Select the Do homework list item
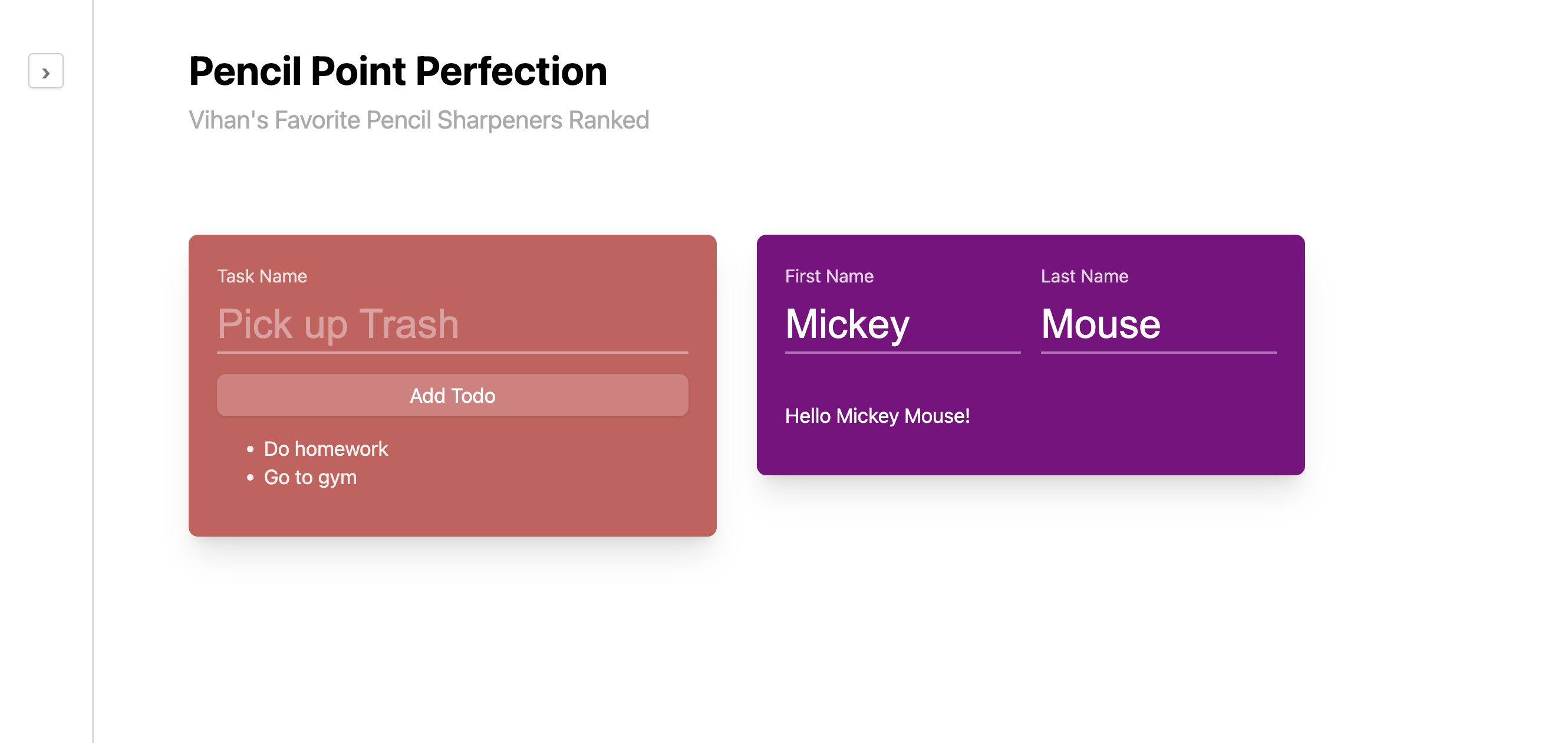1568x743 pixels. [325, 449]
